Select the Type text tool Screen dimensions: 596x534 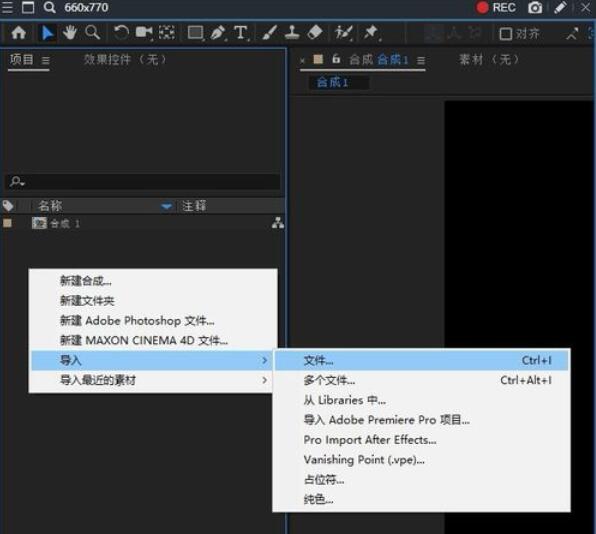pos(241,33)
